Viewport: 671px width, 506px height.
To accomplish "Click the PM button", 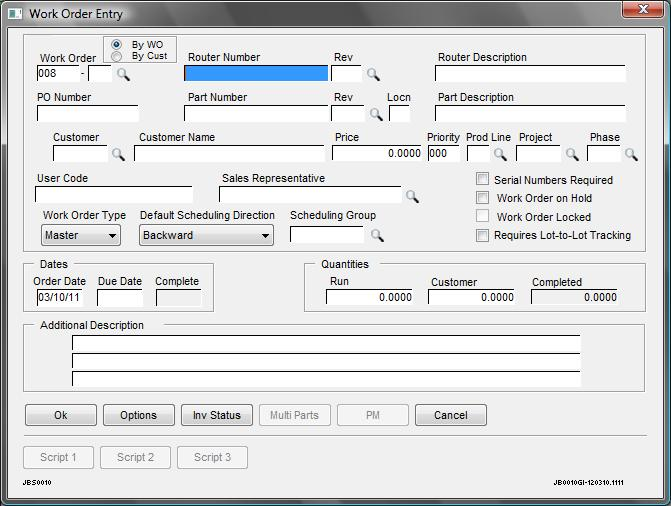I will [x=373, y=415].
